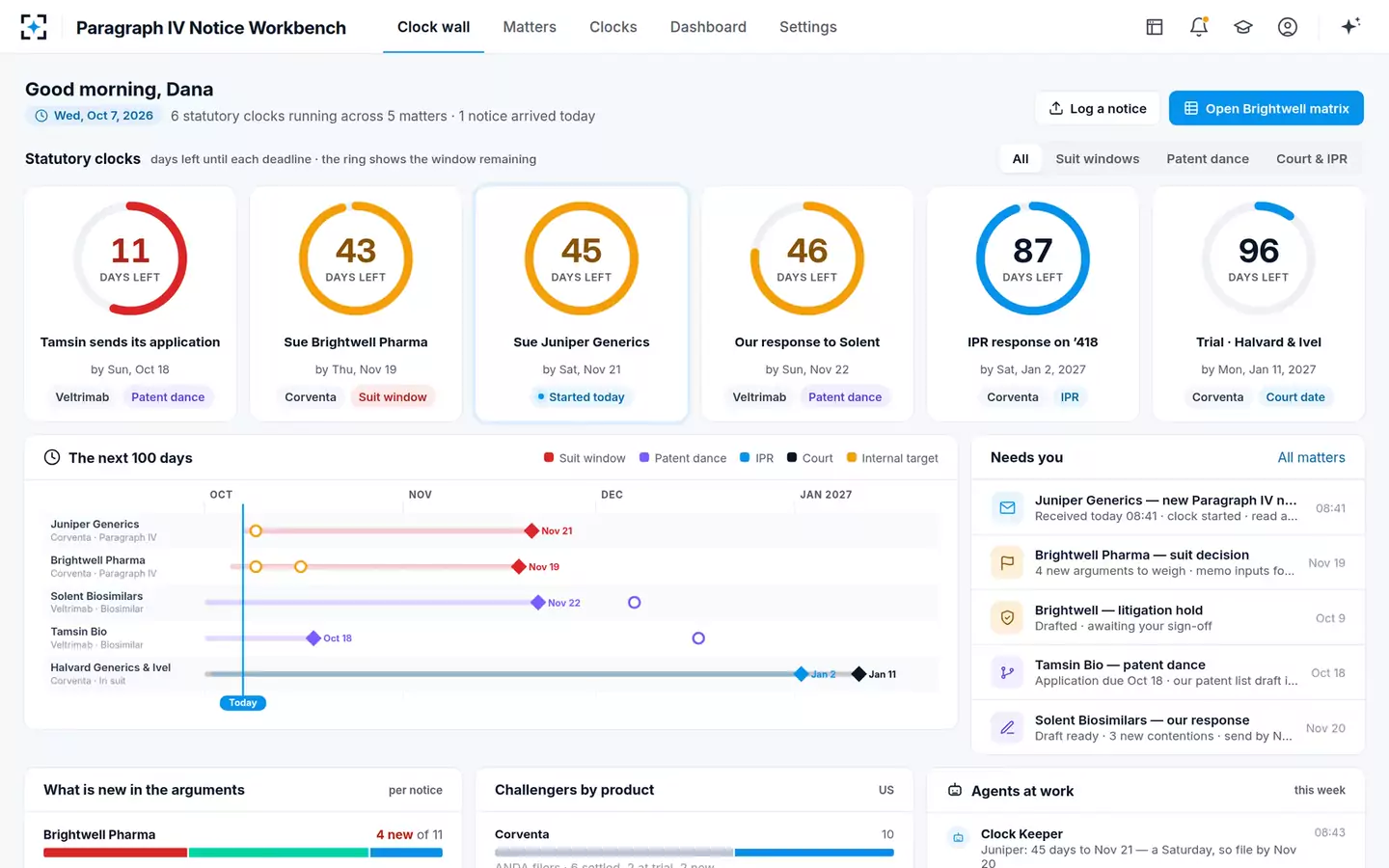This screenshot has height=868, width=1389.
Task: Open the Sue Juniper Generics clock card
Action: [x=582, y=304]
